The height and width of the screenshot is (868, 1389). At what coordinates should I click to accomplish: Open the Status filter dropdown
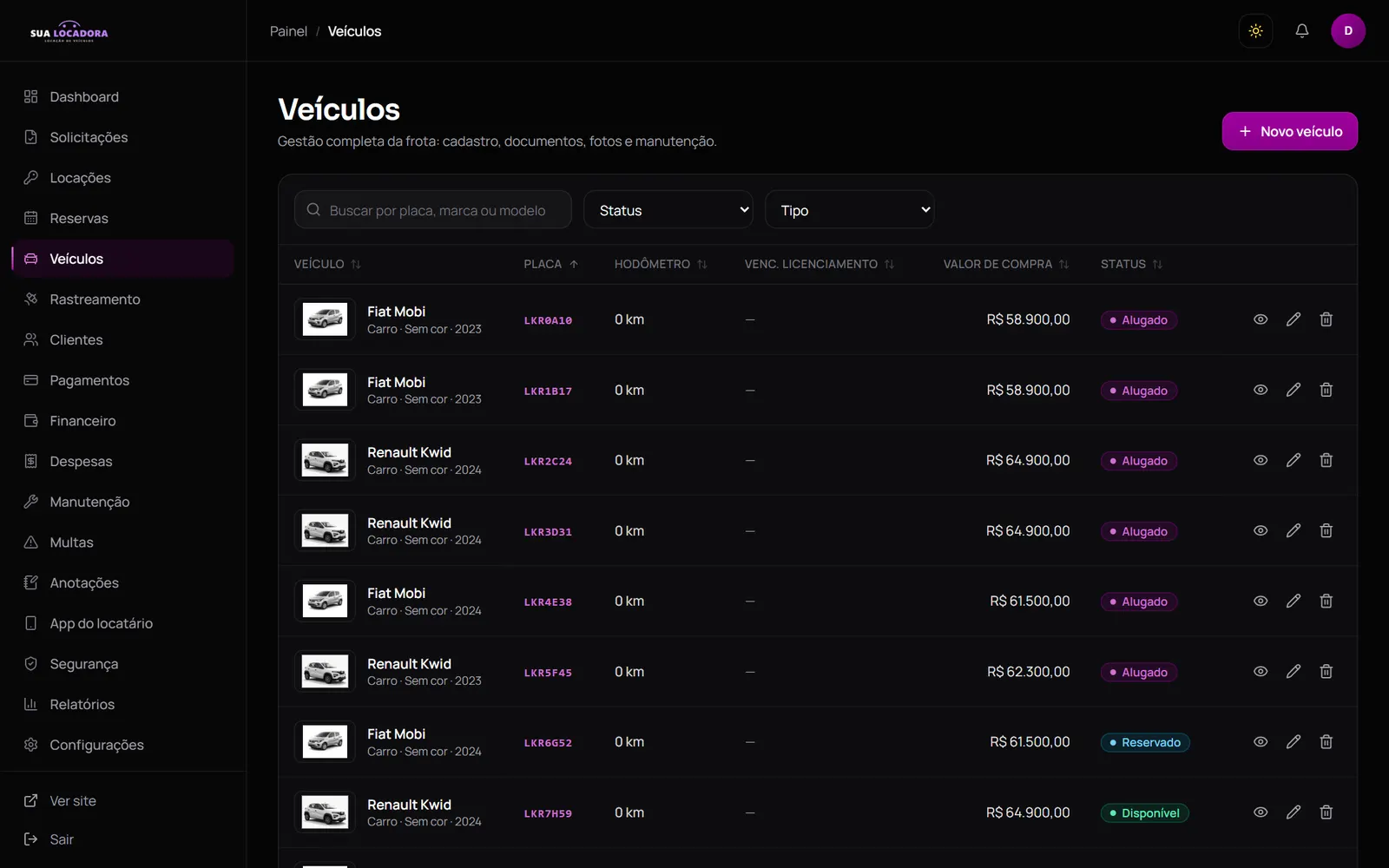(668, 210)
